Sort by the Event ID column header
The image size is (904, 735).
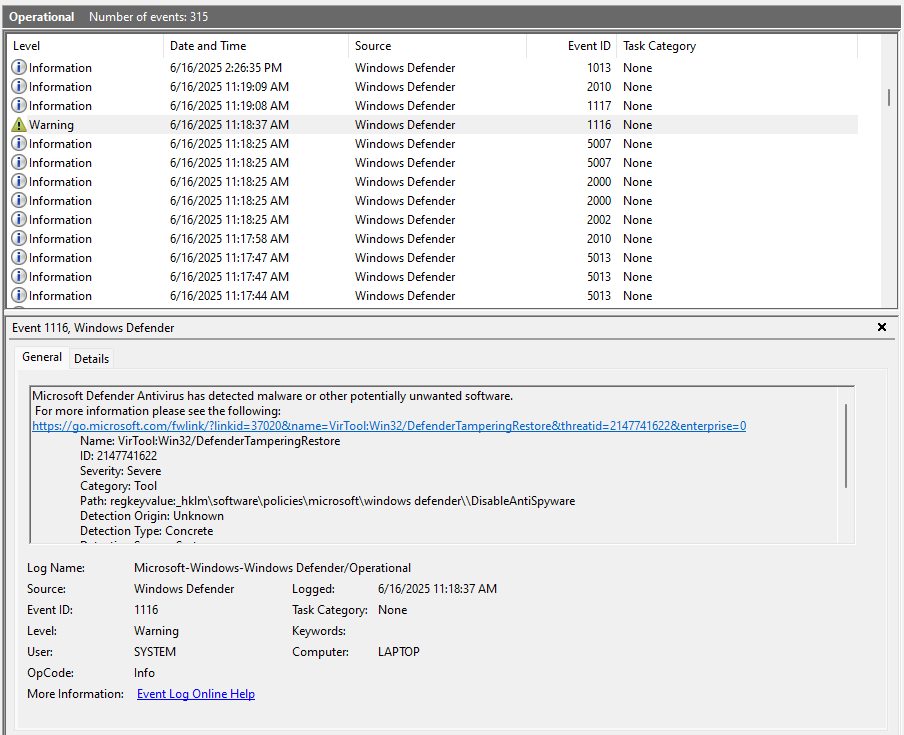[x=572, y=46]
